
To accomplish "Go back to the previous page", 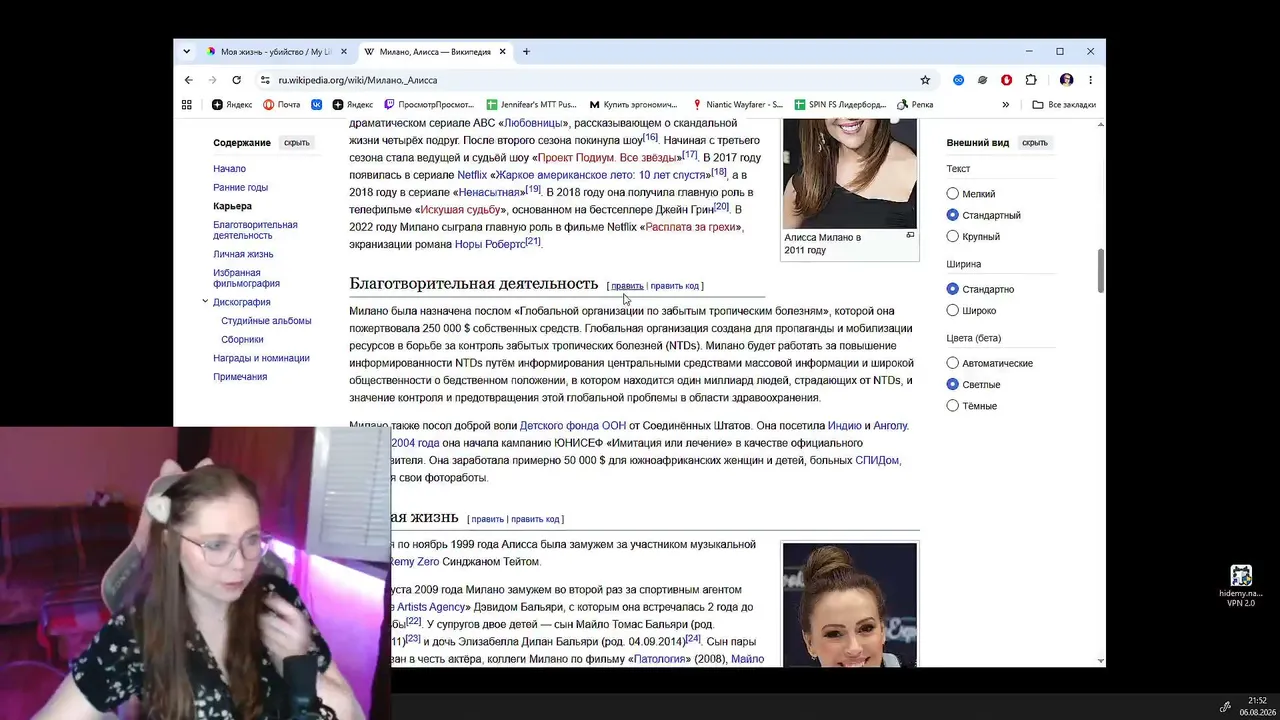I will (x=189, y=80).
